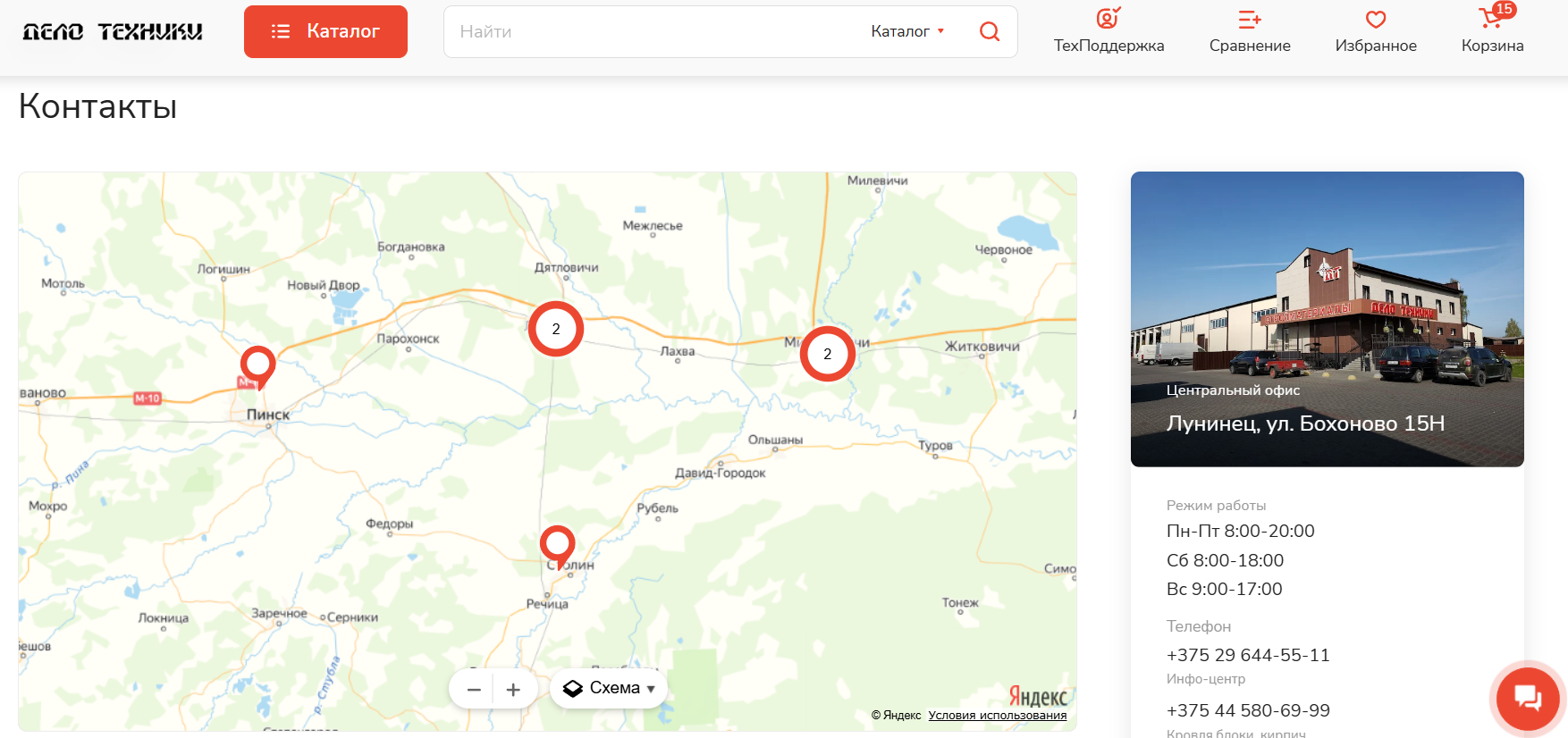Viewport: 1568px width, 738px height.
Task: Click the Давид-Городок label on map
Action: pyautogui.click(x=721, y=473)
